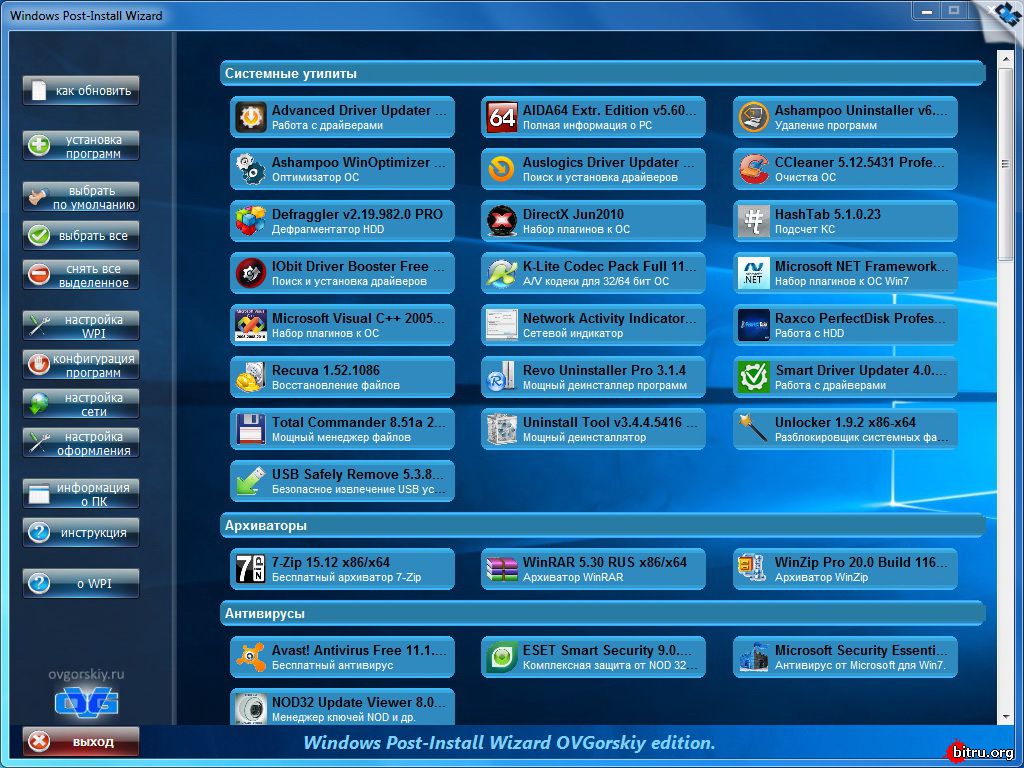1024x768 pixels.
Task: Open the 'инструкция' help button
Action: [81, 533]
